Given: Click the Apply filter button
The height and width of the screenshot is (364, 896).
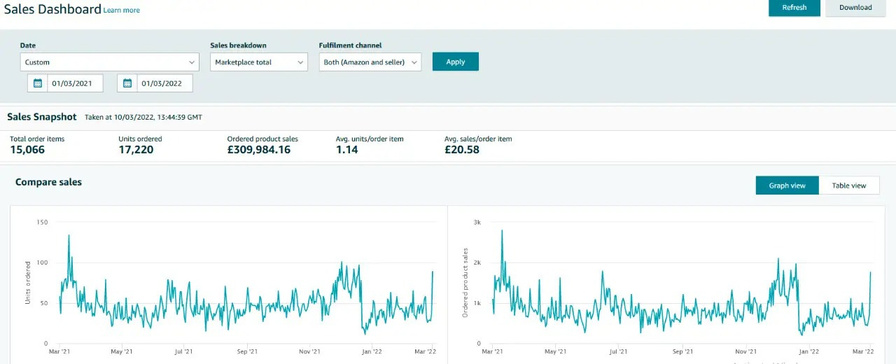Looking at the screenshot, I should [455, 62].
